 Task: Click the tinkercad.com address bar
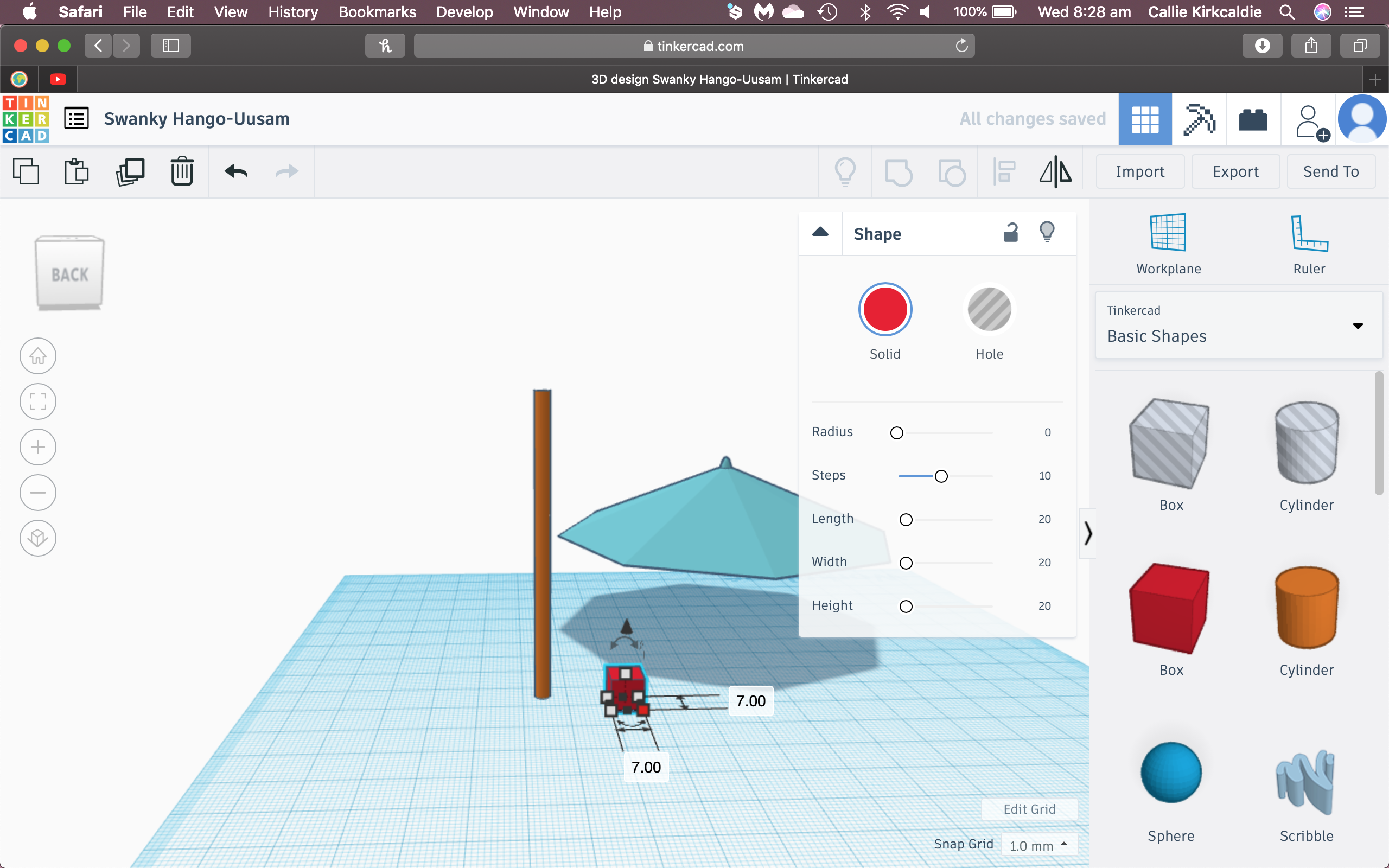coord(693,46)
